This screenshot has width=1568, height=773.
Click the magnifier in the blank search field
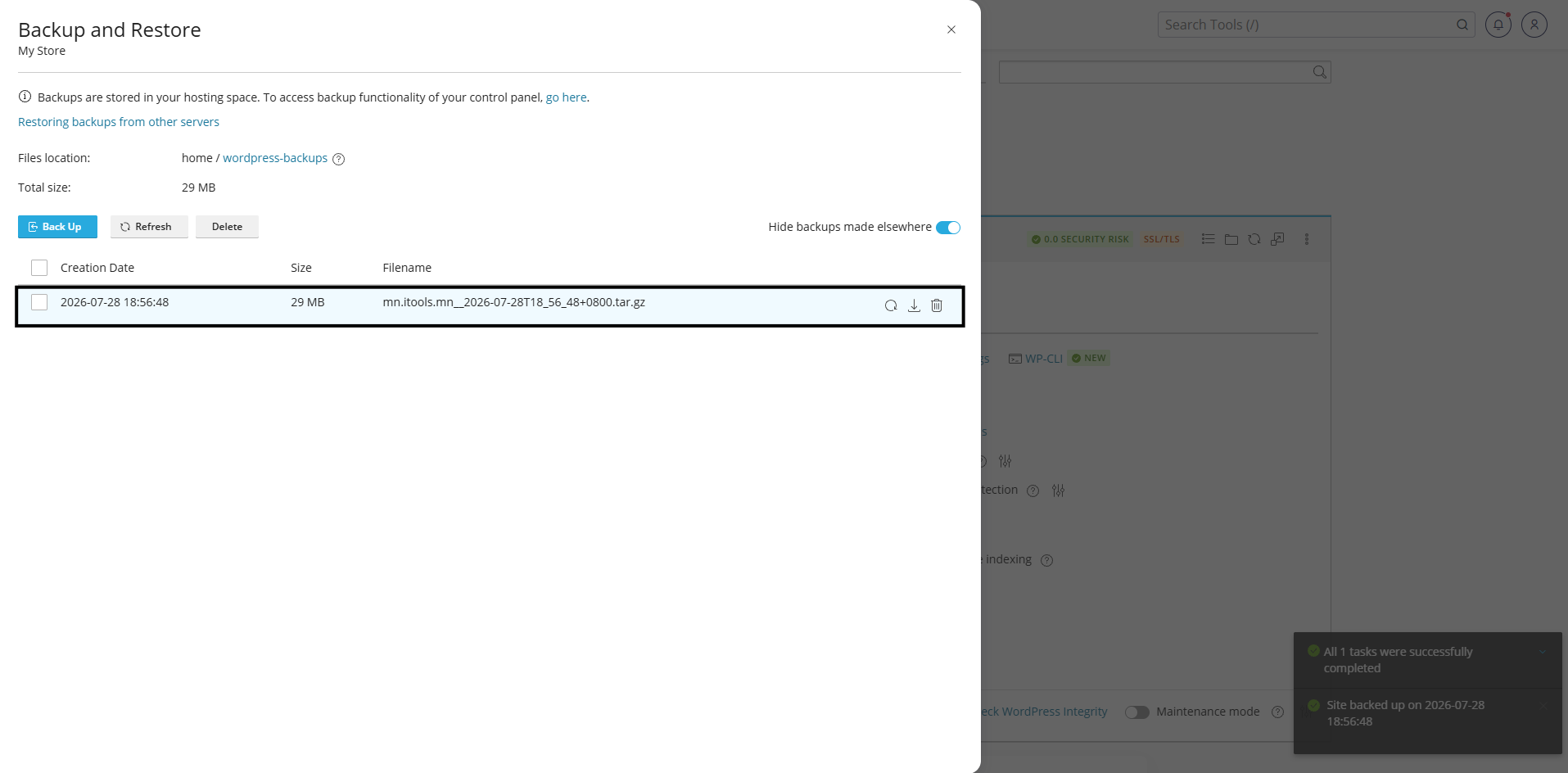1319,72
